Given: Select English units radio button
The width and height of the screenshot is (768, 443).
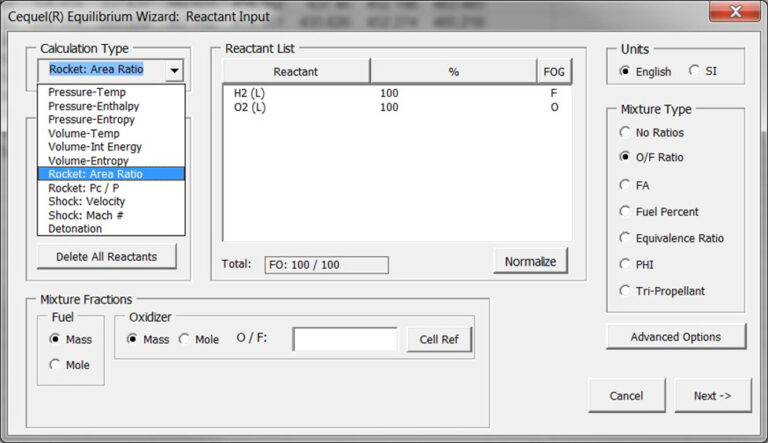Looking at the screenshot, I should 646,72.
